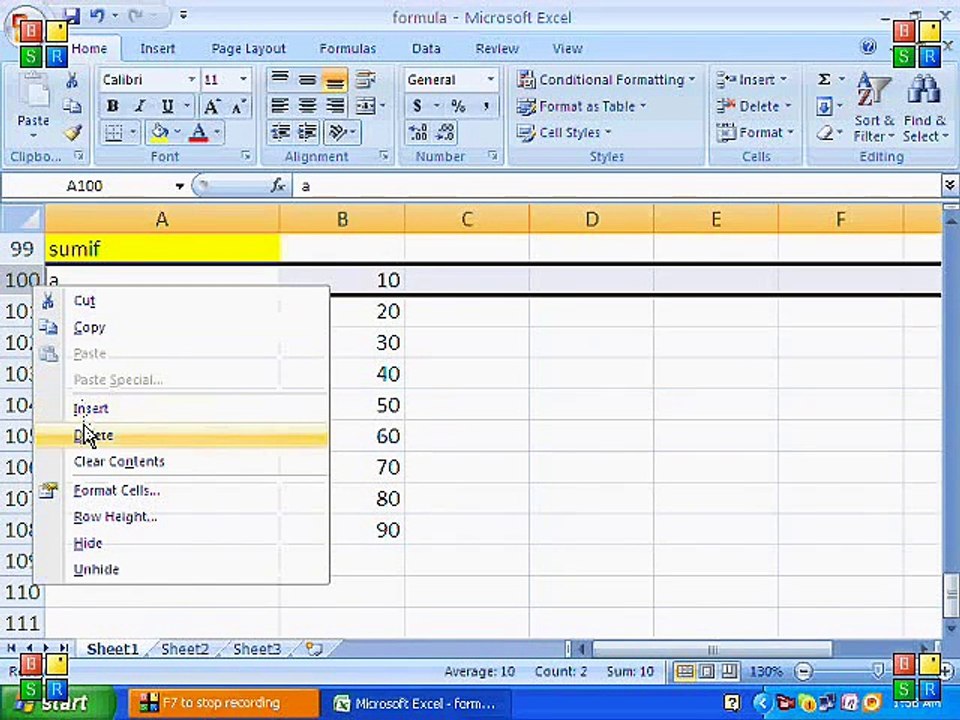Increase indent icon

(307, 132)
